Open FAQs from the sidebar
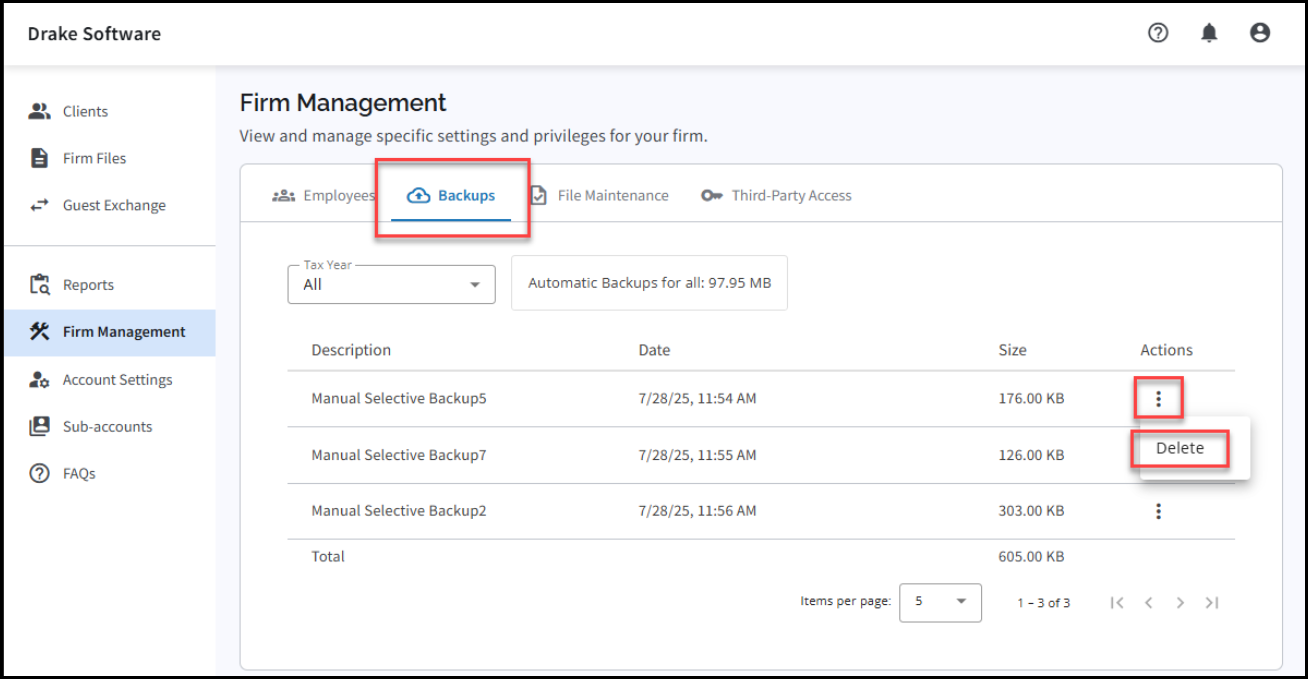Image resolution: width=1308 pixels, height=679 pixels. (x=79, y=473)
